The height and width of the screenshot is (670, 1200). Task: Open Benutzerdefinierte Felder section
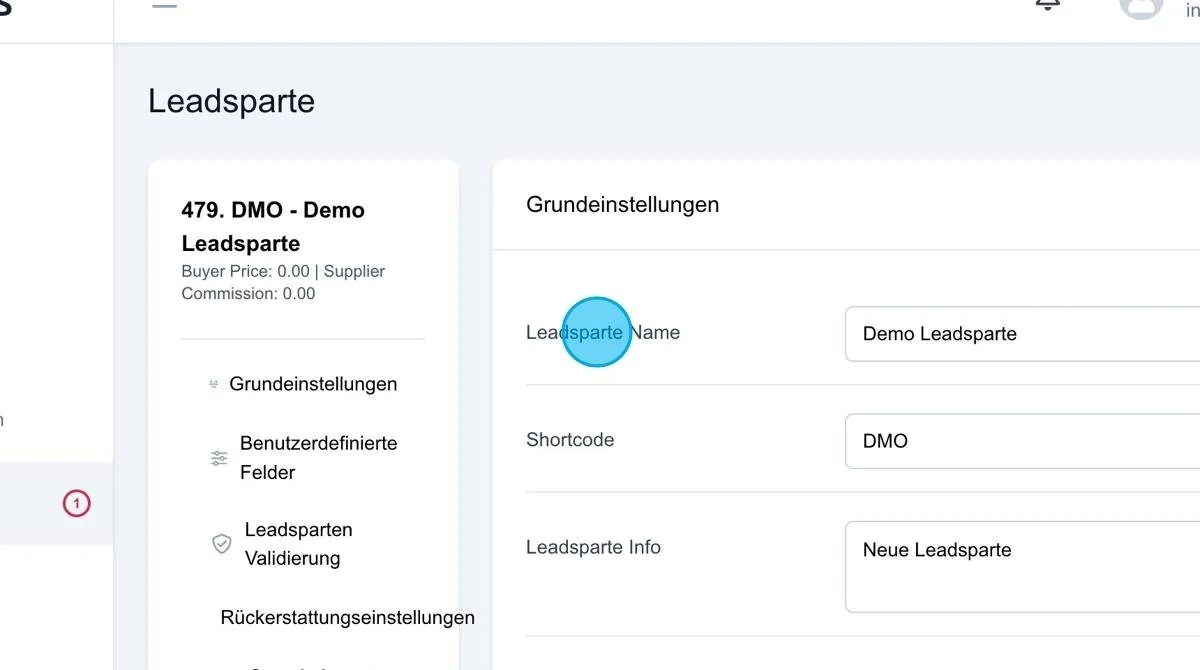point(319,458)
